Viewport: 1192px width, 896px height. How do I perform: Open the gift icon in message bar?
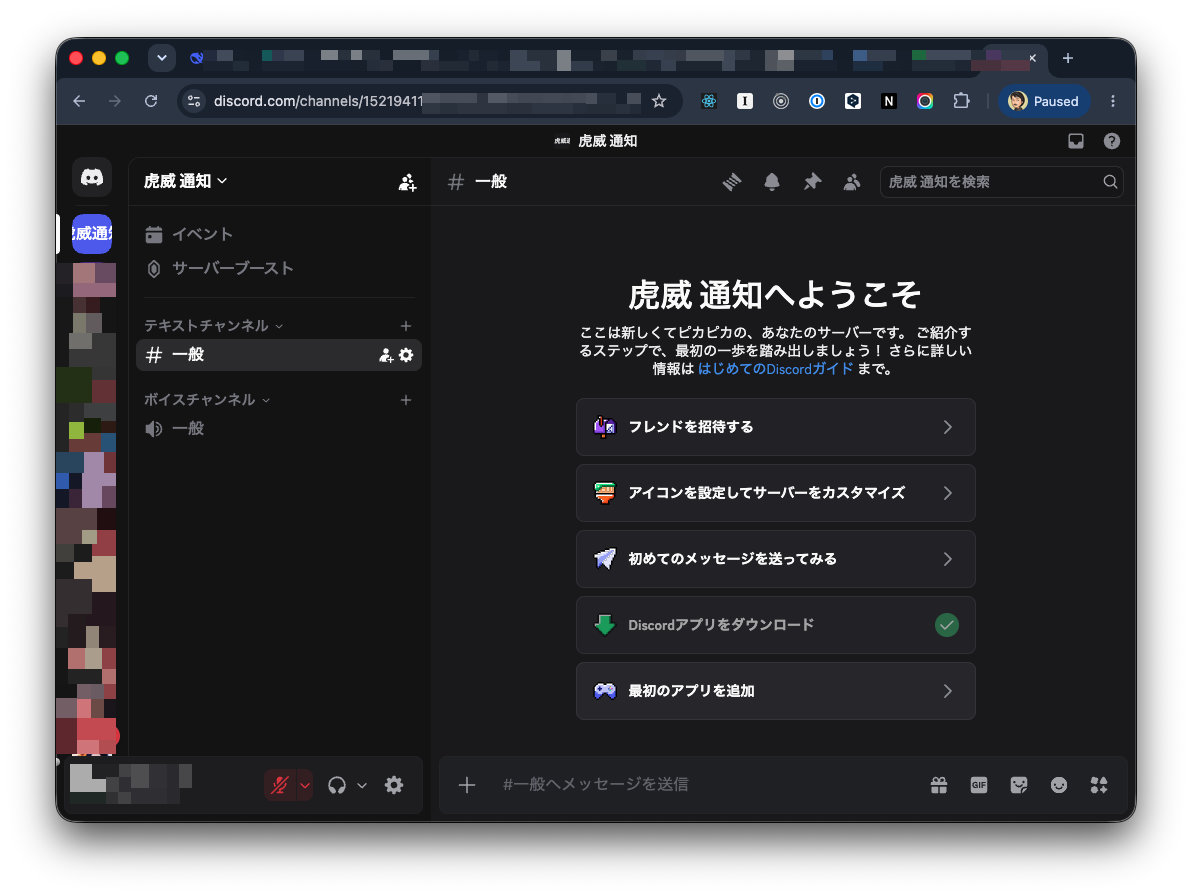point(939,785)
